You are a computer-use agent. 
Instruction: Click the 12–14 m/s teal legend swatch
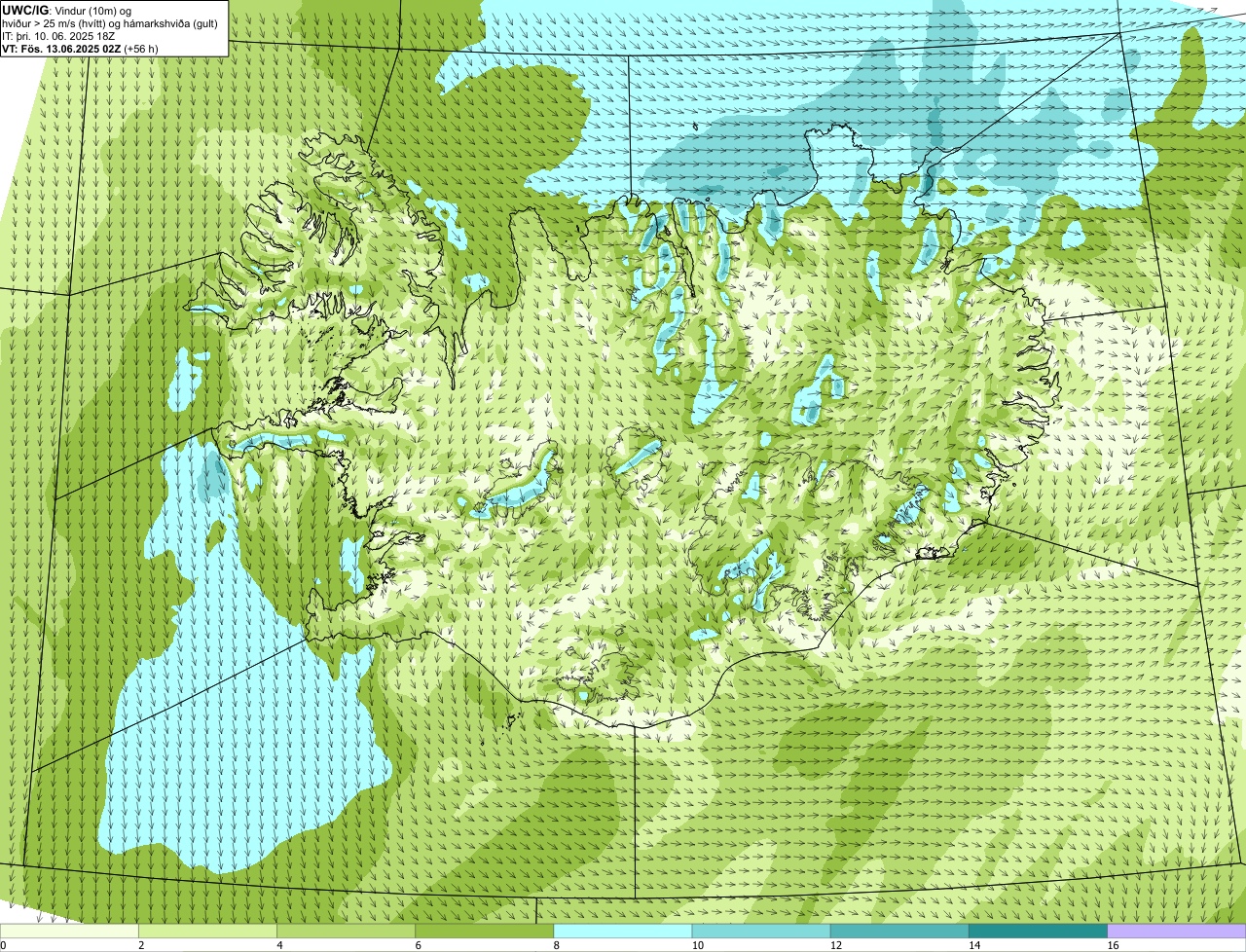point(899,932)
